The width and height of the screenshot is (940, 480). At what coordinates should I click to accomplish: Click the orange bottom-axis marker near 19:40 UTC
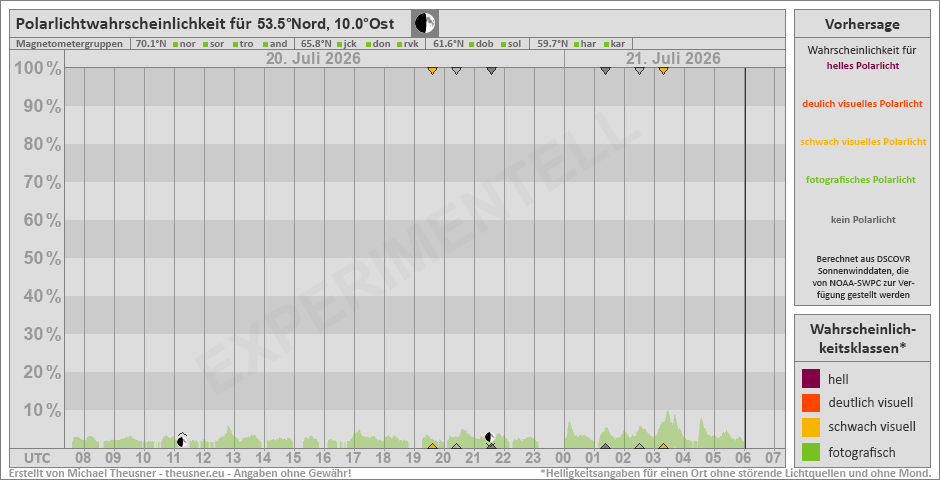tap(432, 446)
